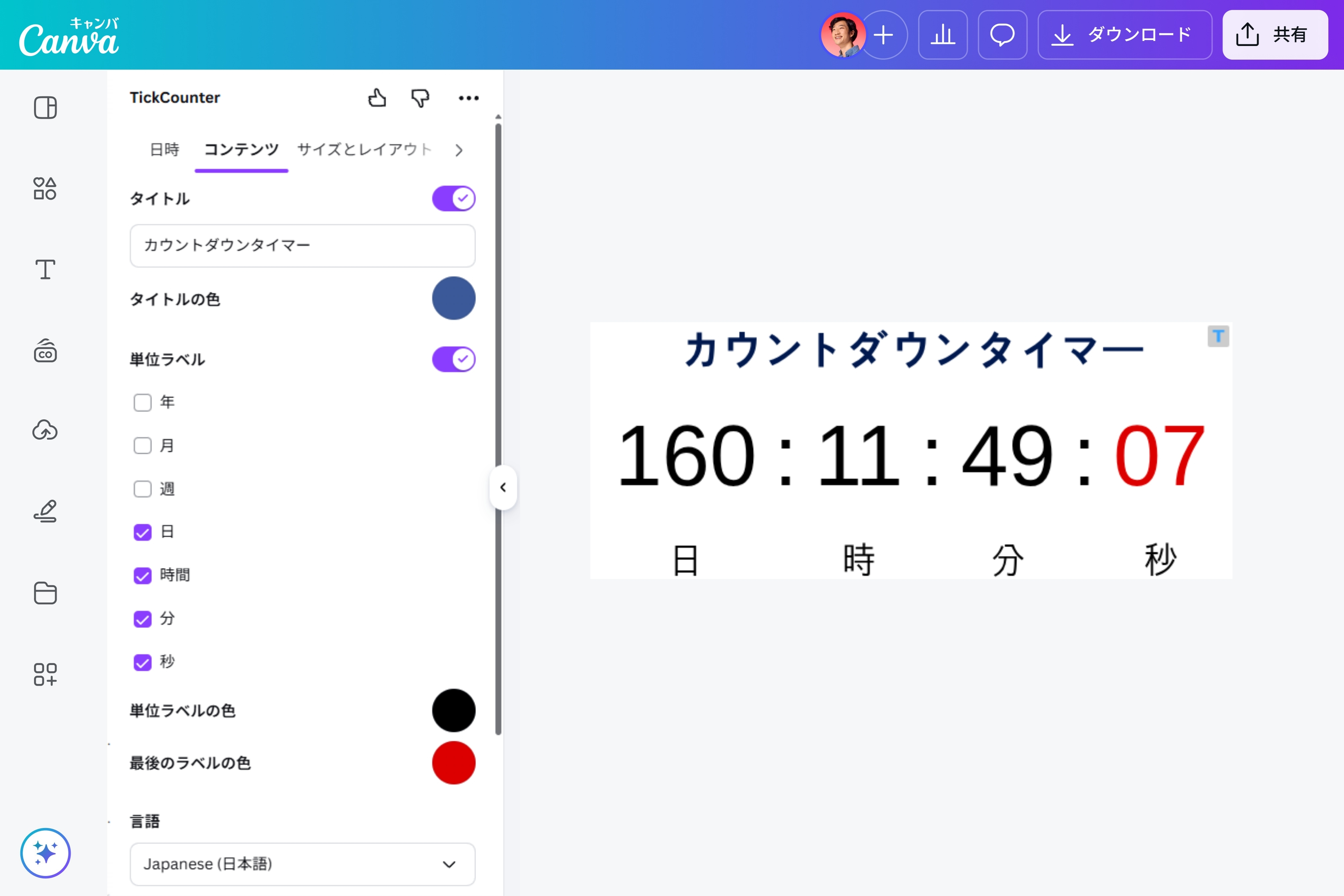Toggle the 単位ラベル switch
The image size is (1344, 896).
point(454,359)
